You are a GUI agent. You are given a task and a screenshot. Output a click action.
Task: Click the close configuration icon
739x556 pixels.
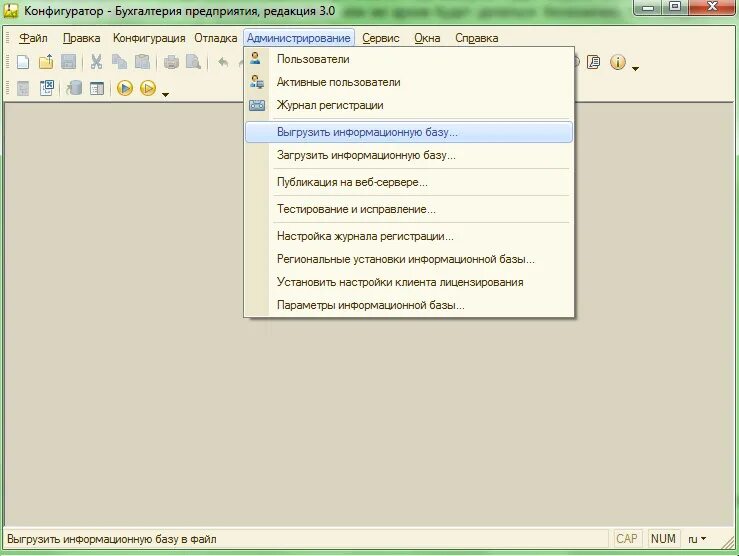coord(47,88)
